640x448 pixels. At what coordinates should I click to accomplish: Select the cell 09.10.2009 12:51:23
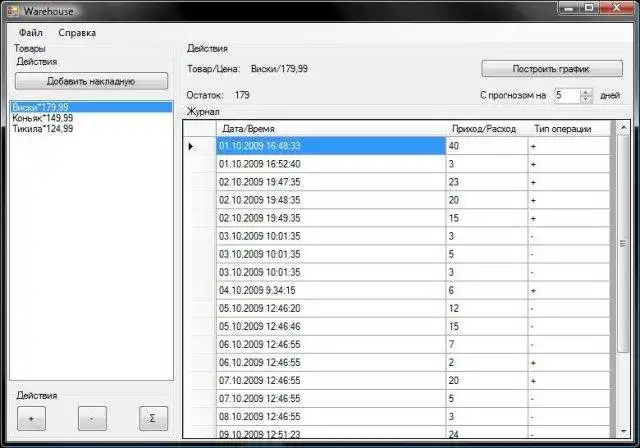tap(331, 432)
